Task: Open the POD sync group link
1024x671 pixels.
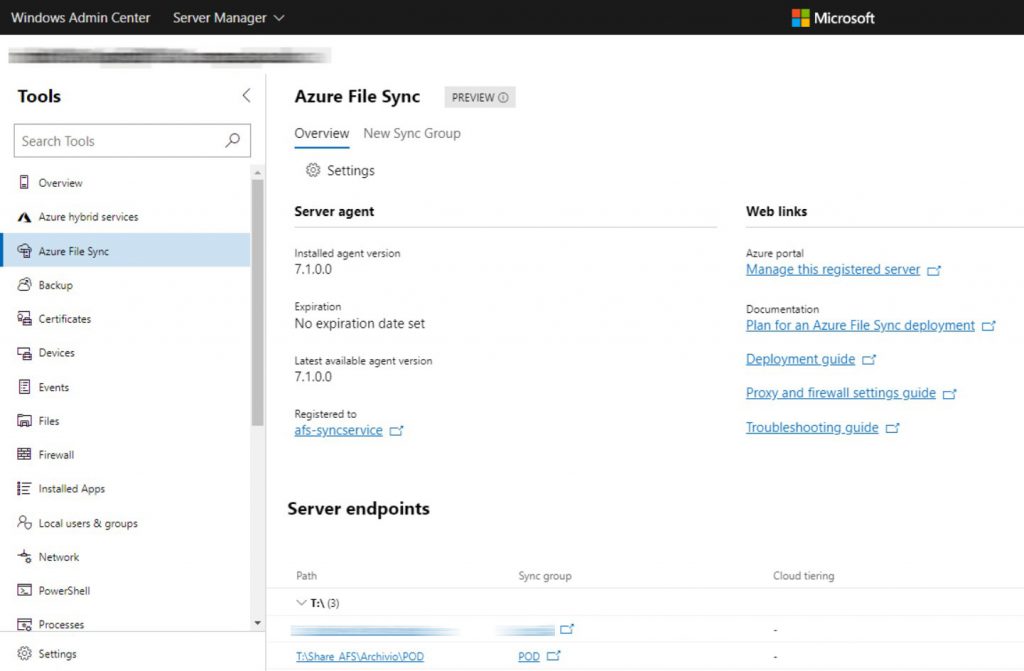Action: coord(529,656)
